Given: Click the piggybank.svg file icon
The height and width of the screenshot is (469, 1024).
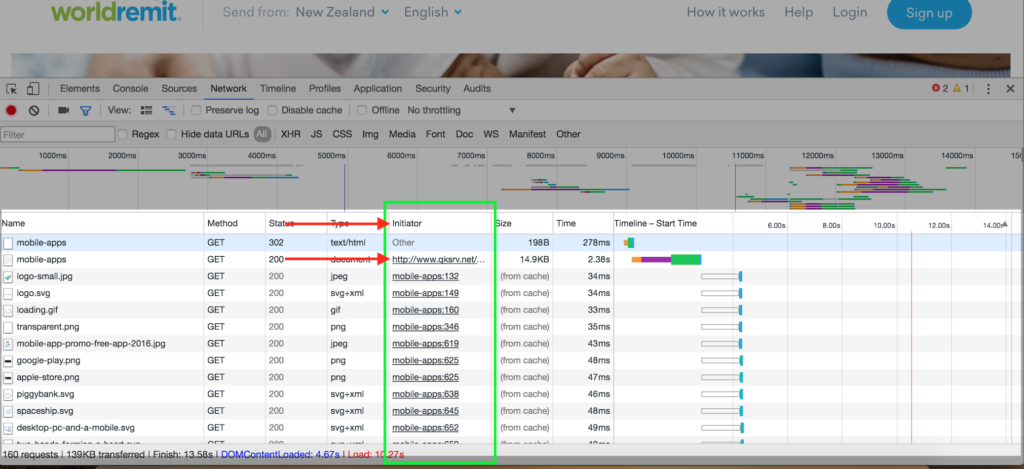Looking at the screenshot, I should (x=8, y=395).
